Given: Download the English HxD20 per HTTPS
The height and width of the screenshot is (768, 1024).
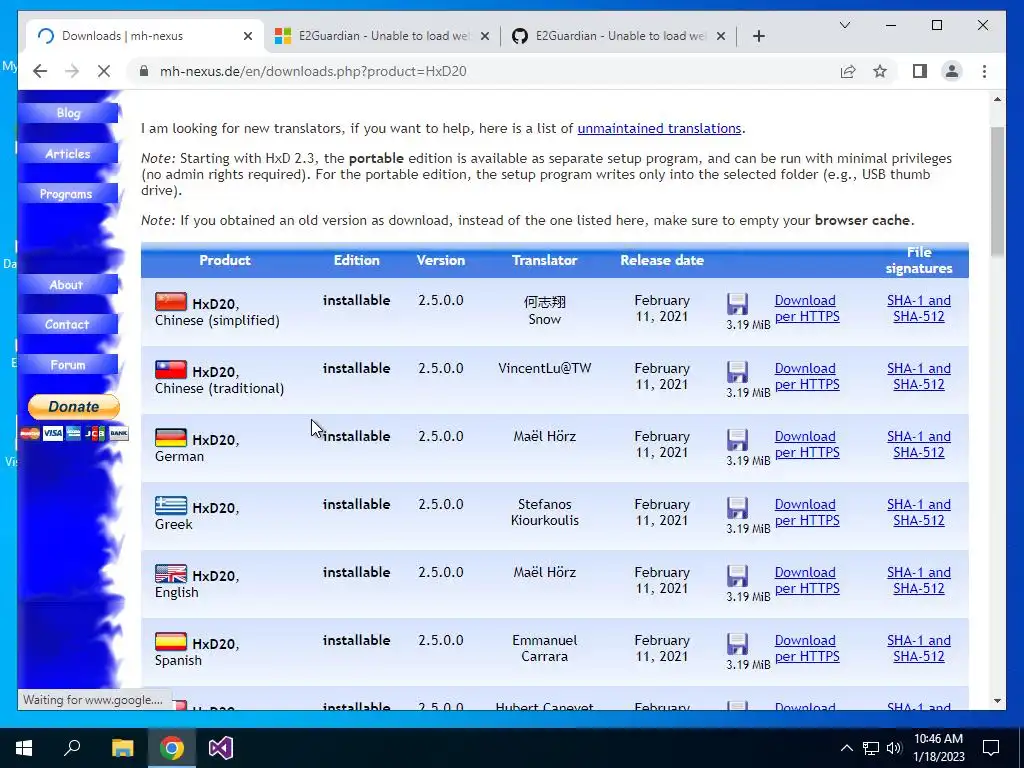Looking at the screenshot, I should 807,580.
